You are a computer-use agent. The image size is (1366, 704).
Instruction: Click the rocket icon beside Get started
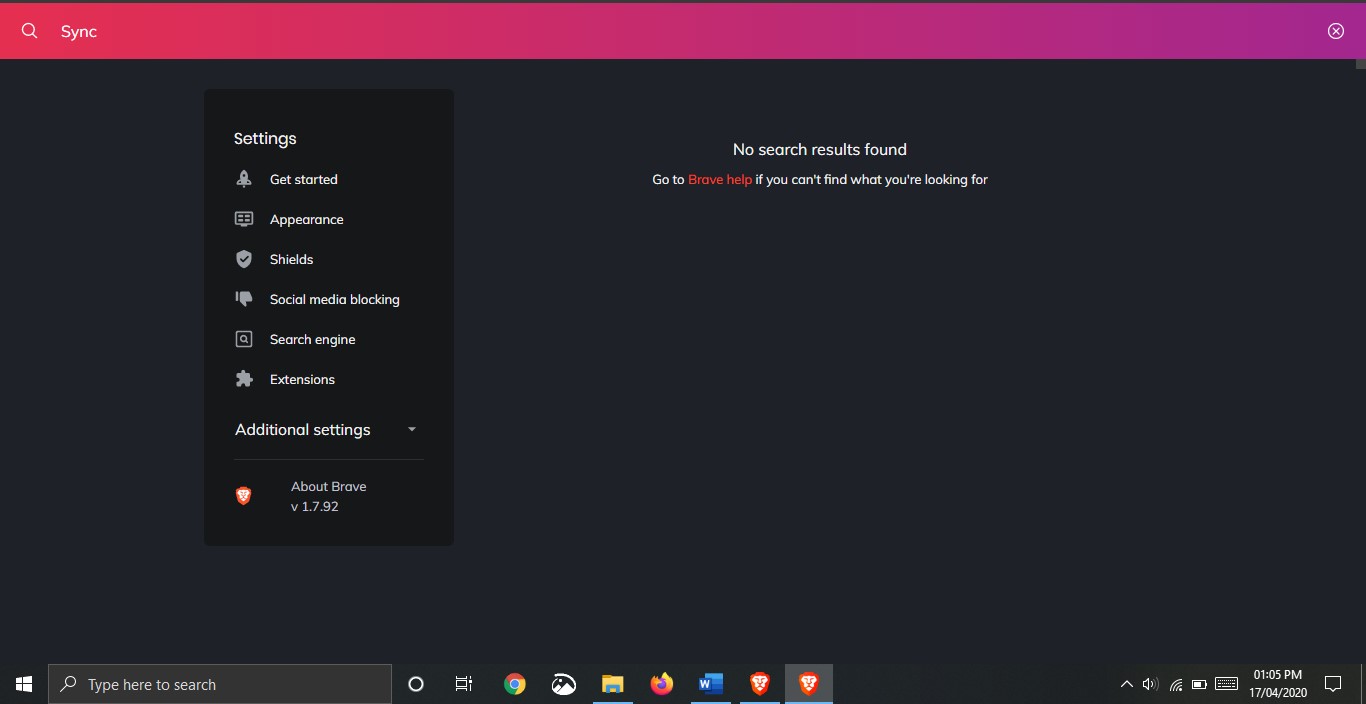[244, 179]
